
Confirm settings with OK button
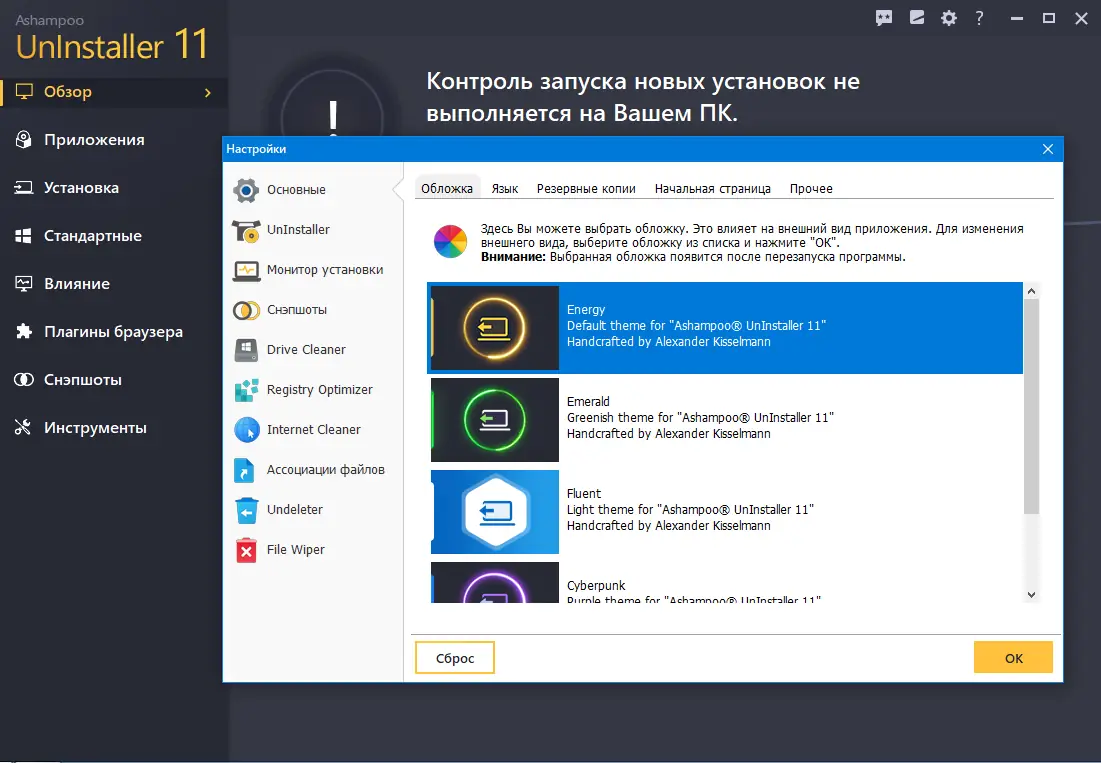pyautogui.click(x=1013, y=657)
